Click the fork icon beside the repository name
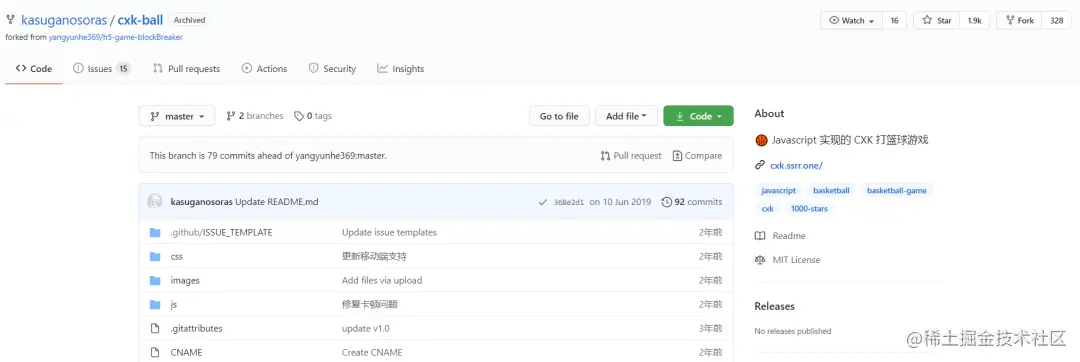1080x362 pixels. [x=10, y=20]
